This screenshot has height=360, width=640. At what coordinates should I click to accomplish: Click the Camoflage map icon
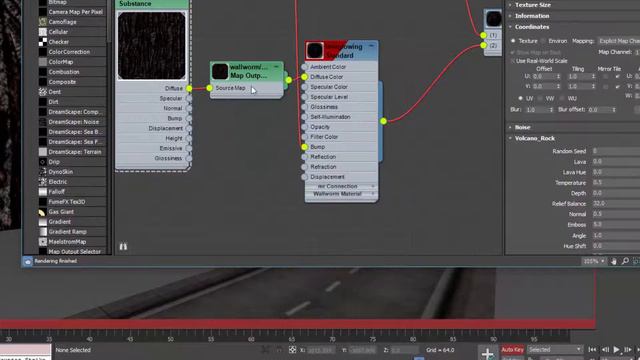click(x=43, y=22)
